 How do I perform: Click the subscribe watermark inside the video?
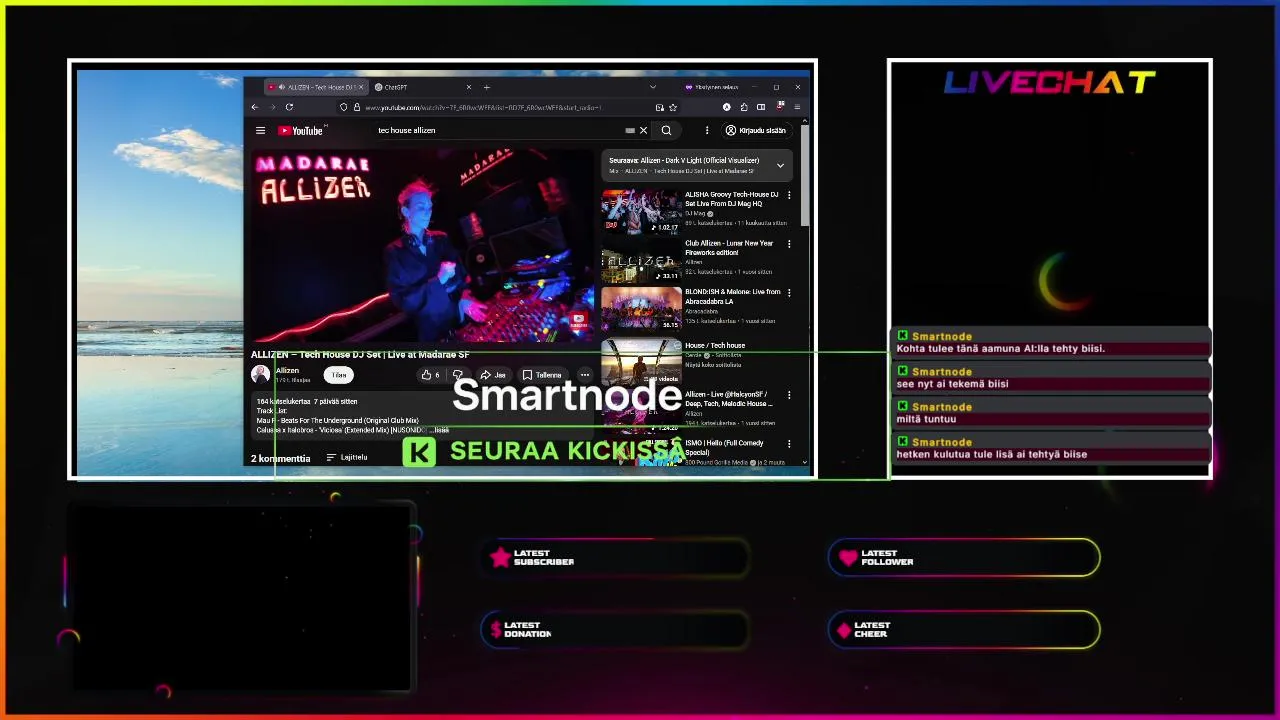click(578, 321)
